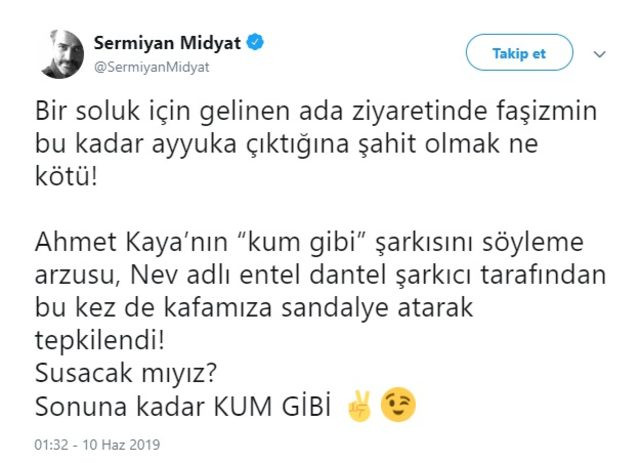Screen dimensions: 640x463
Task: Click the blue verified badge icon
Action: tap(257, 43)
